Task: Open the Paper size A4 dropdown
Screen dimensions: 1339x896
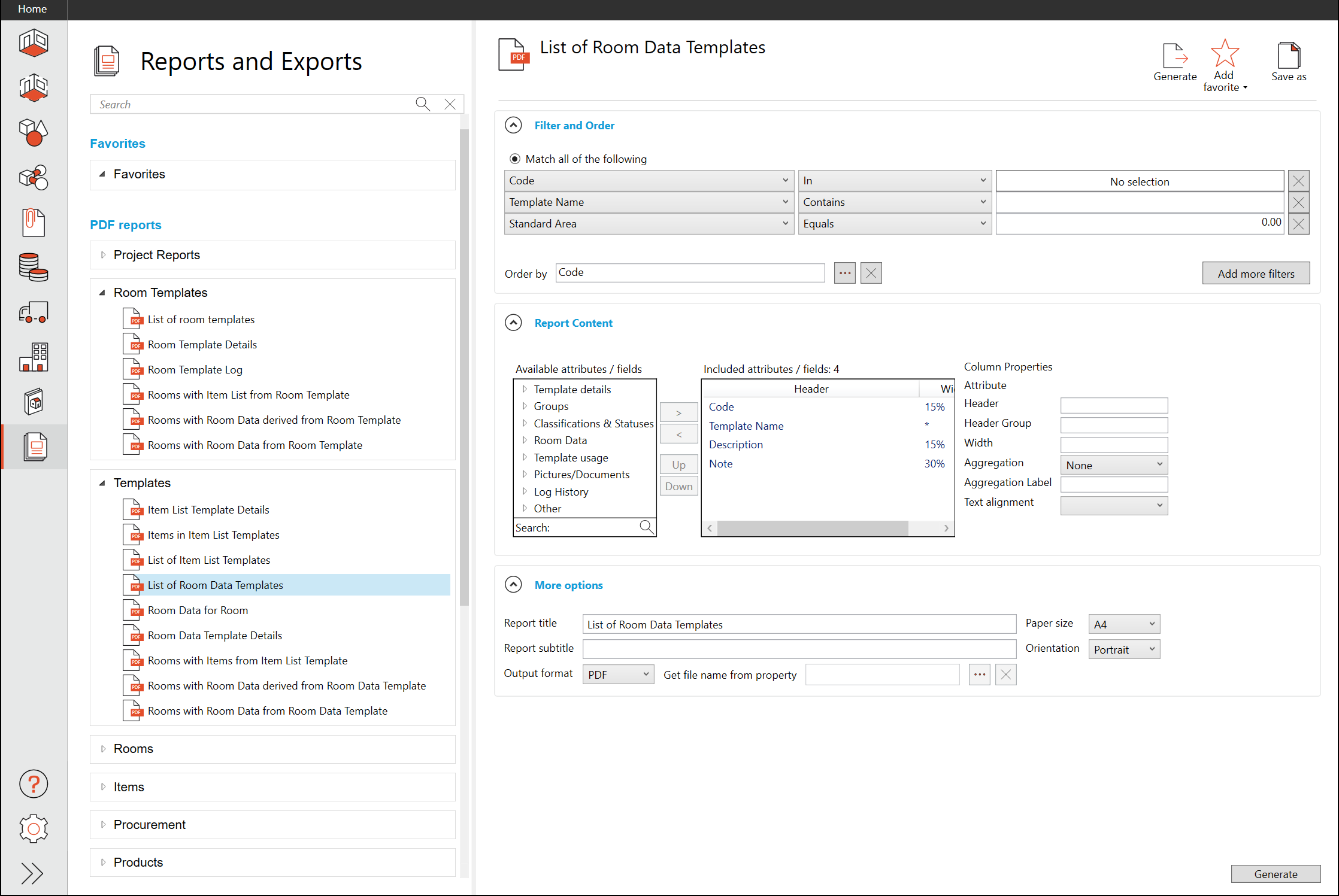Action: point(1124,624)
